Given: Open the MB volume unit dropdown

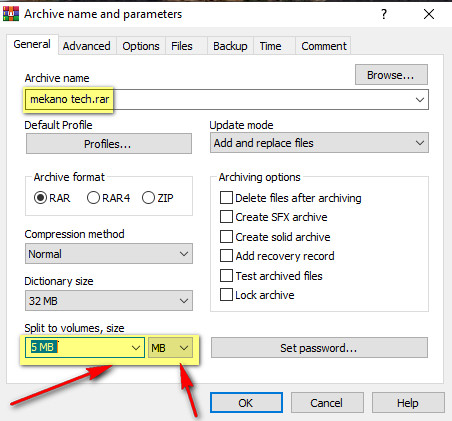Looking at the screenshot, I should click(170, 348).
